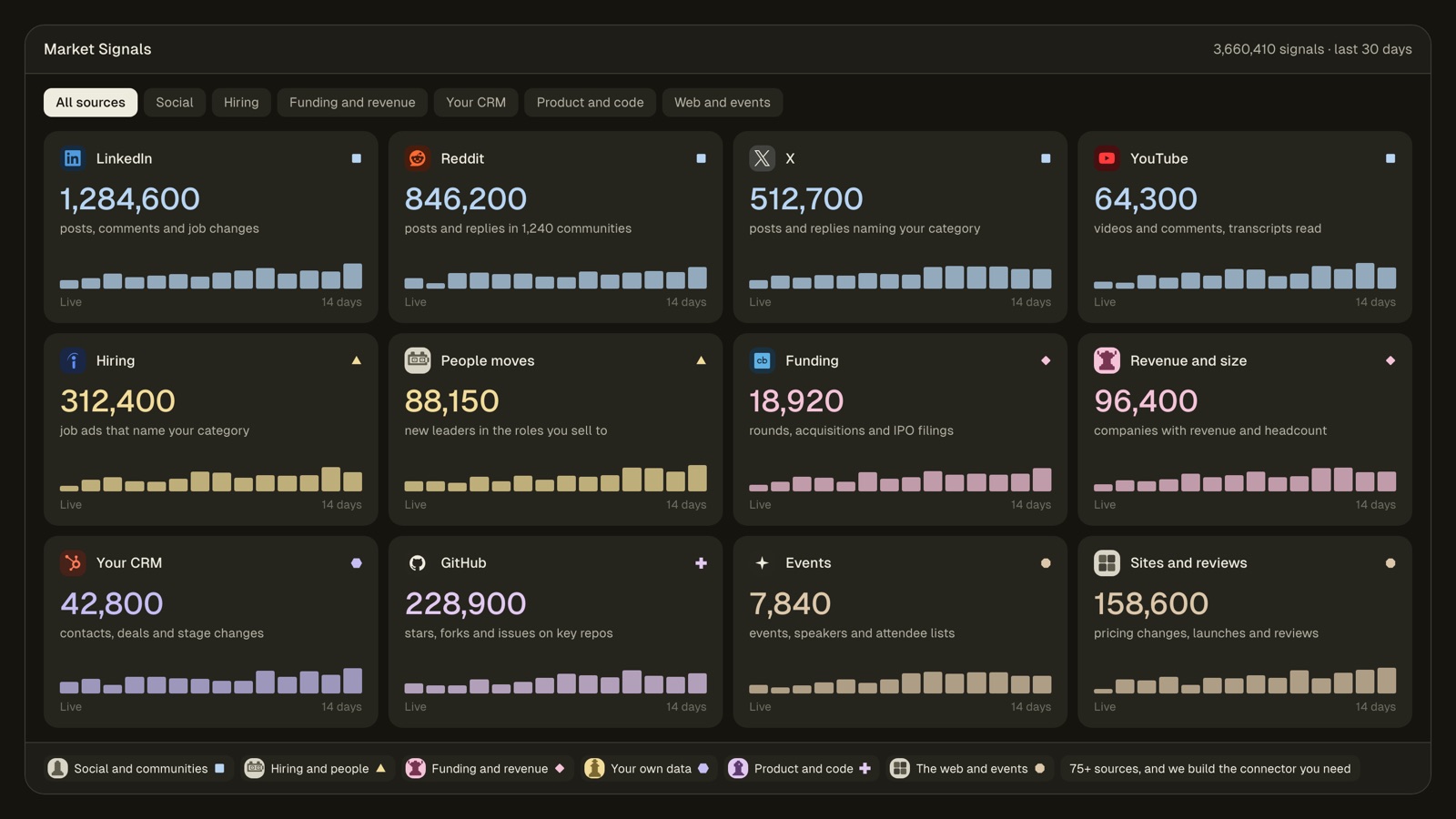Image resolution: width=1456 pixels, height=819 pixels.
Task: Click the 64,300 YouTube count
Action: click(x=1146, y=198)
